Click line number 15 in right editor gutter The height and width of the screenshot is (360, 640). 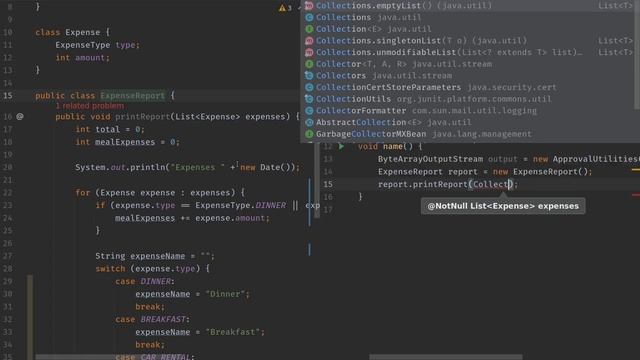[328, 184]
